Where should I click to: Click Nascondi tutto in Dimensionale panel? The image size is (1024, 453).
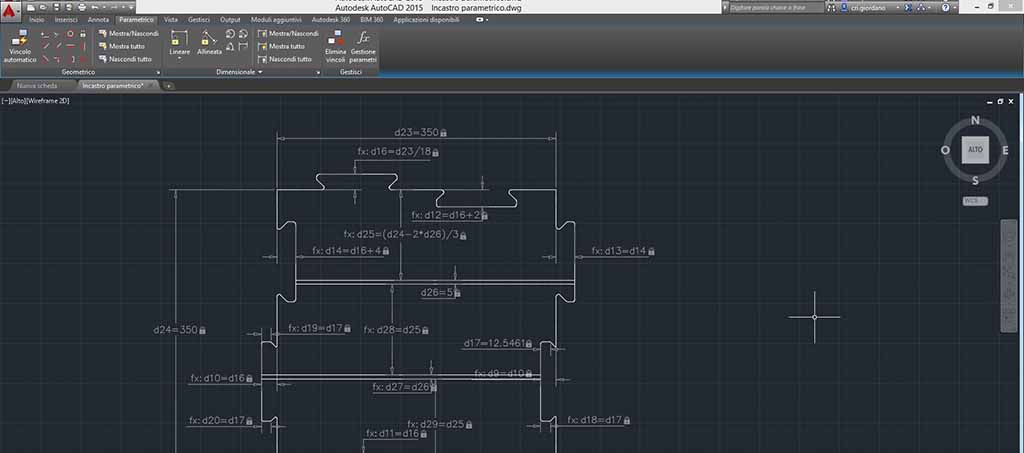(x=285, y=59)
